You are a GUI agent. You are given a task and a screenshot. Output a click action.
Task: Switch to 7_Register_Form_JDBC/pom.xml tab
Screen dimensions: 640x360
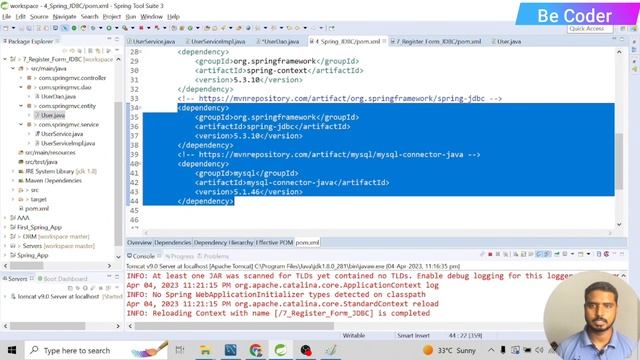coord(436,41)
